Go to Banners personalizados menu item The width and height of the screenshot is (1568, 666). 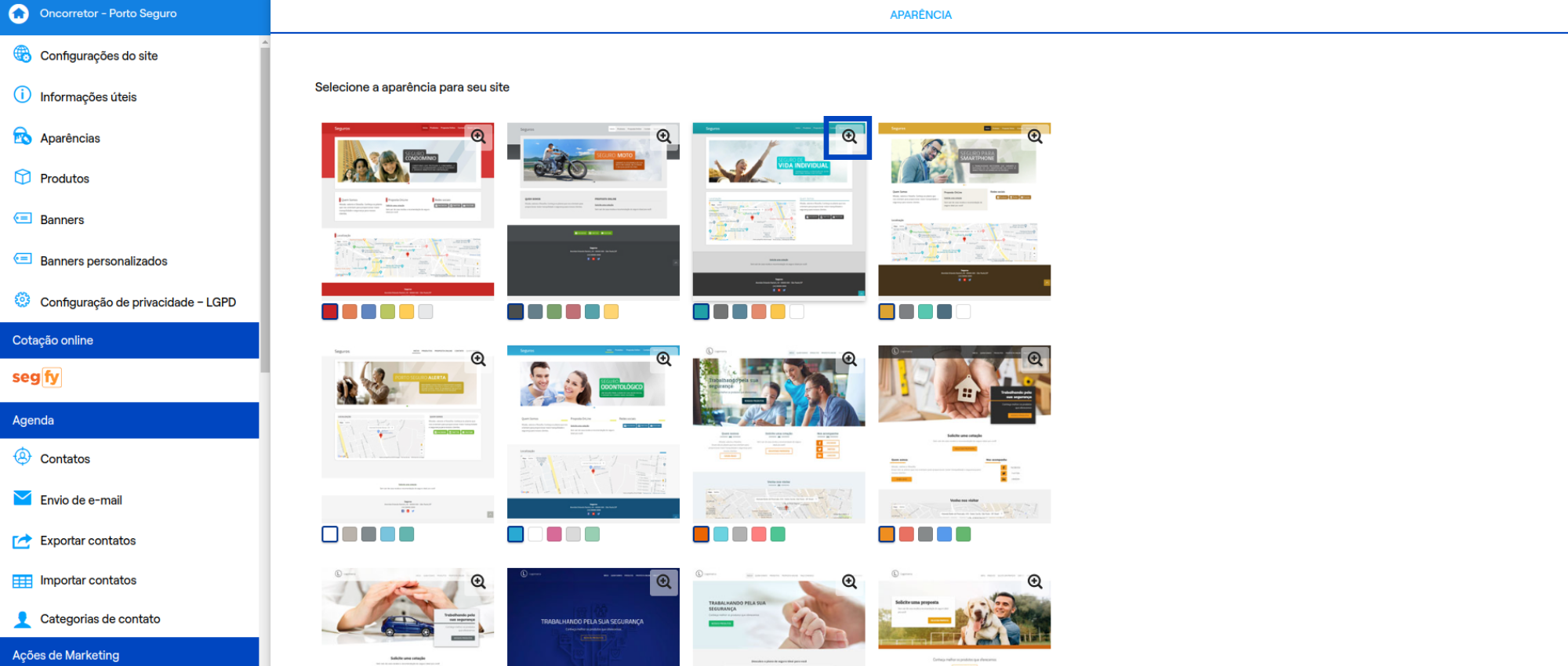[103, 261]
